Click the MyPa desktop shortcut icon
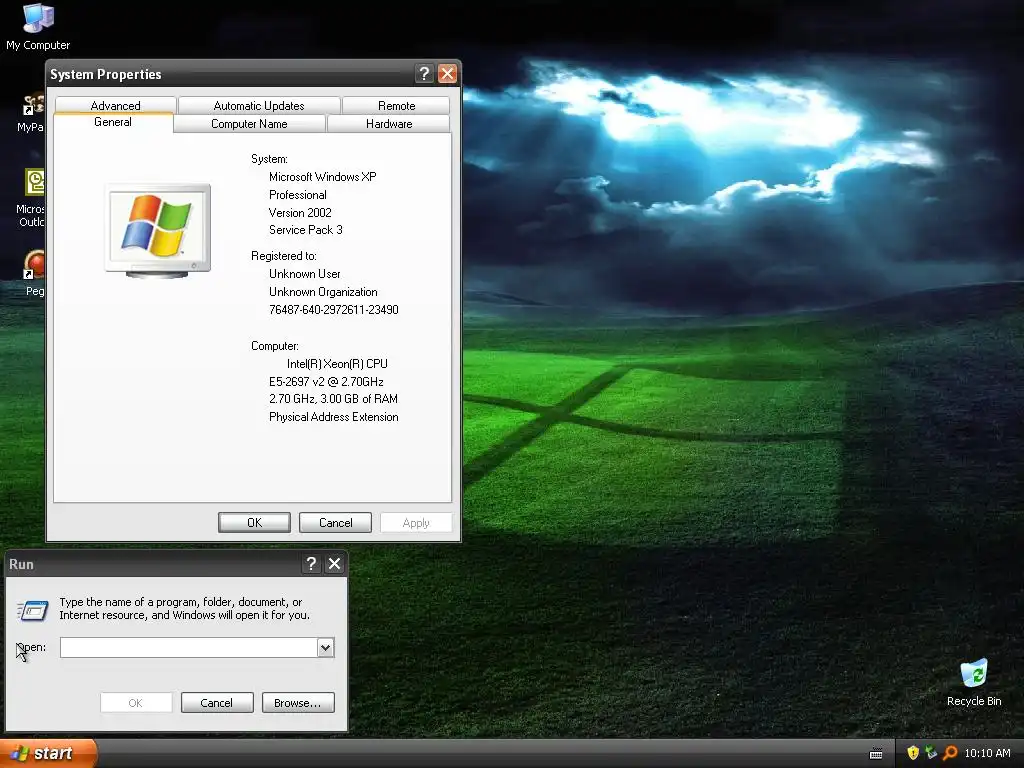1024x768 pixels. coord(31,113)
